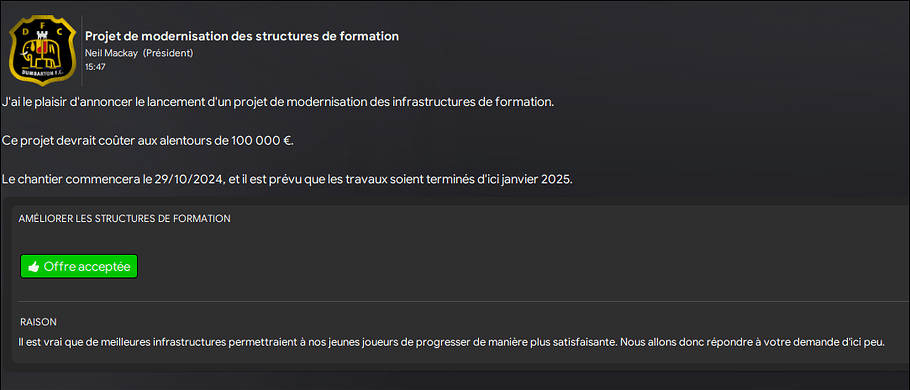Click the dark request panel's empty area beside the button
Screen dimensions: 910x390
tap(522, 266)
